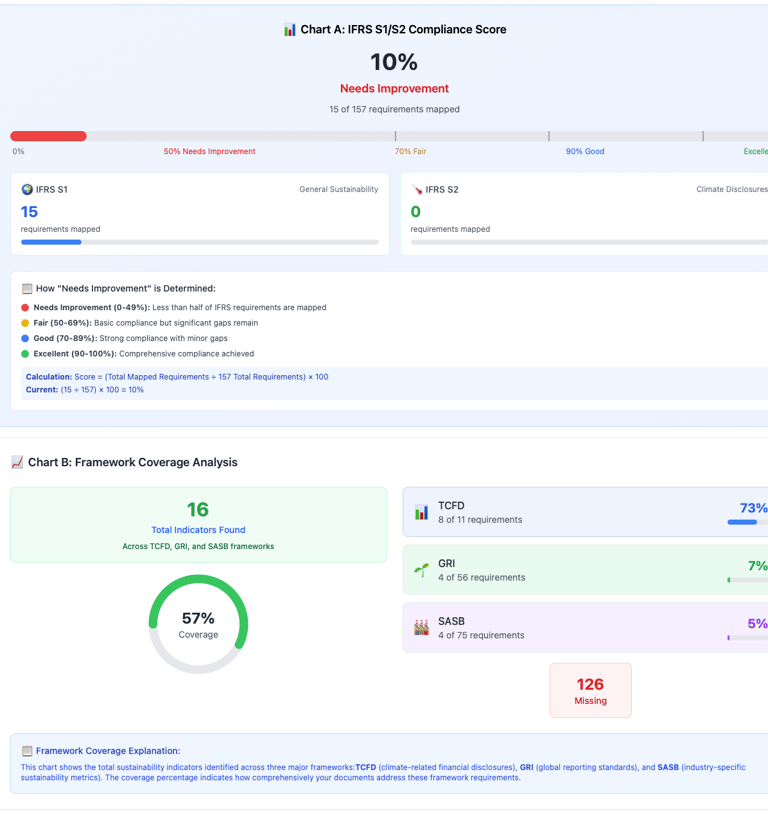Click the red overall compliance progress bar
Screen dimensions: 768x815
pos(48,136)
